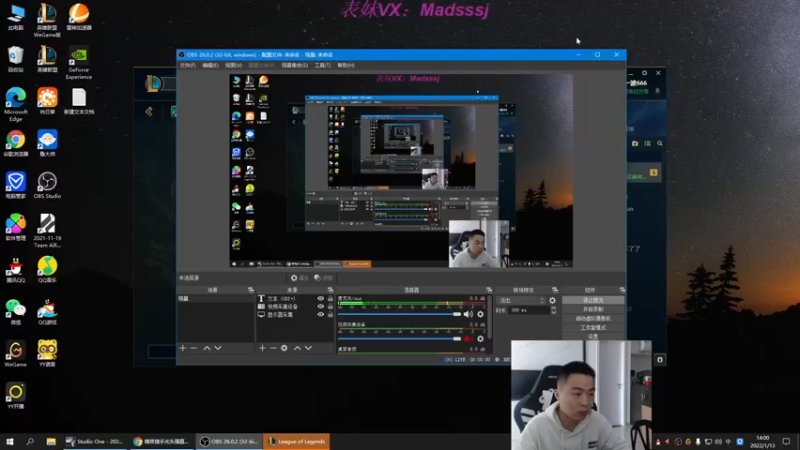Toggle visibility of 文本 (GDI+) source
The width and height of the screenshot is (800, 450).
320,298
